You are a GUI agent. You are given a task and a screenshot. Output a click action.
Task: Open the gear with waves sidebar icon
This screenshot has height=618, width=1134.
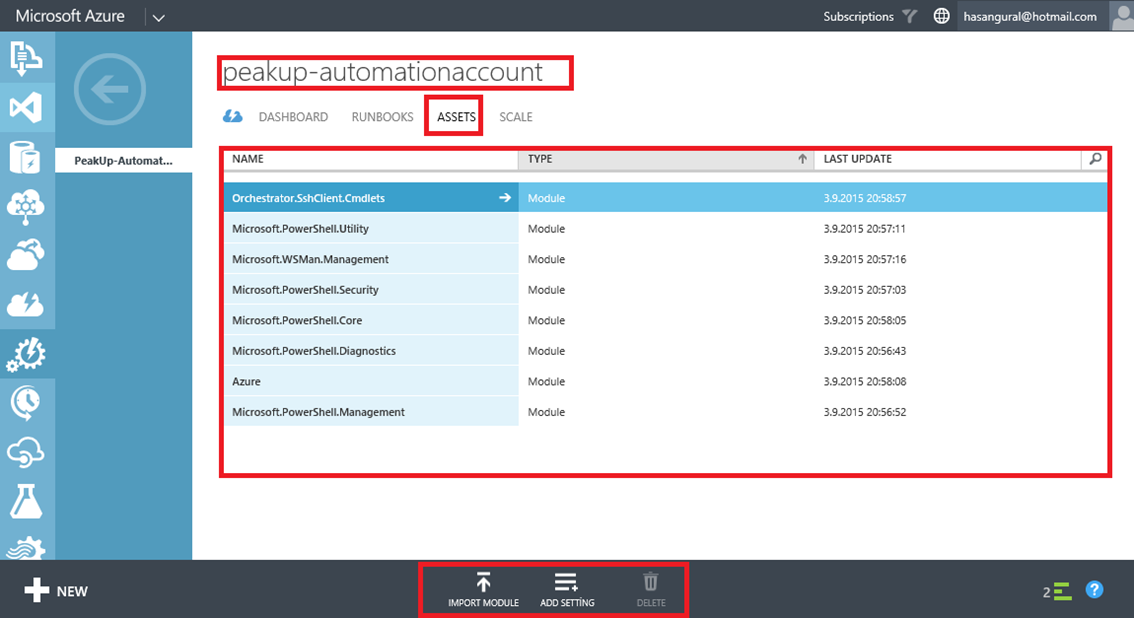26,548
